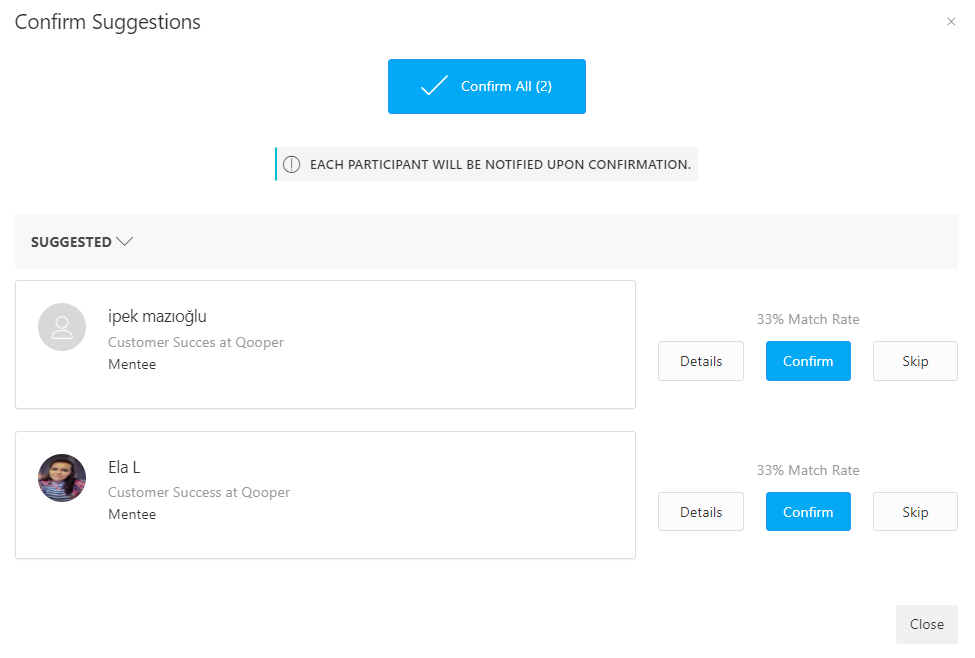Collapse the SUGGESTED section chevron
975x658 pixels.
(125, 241)
